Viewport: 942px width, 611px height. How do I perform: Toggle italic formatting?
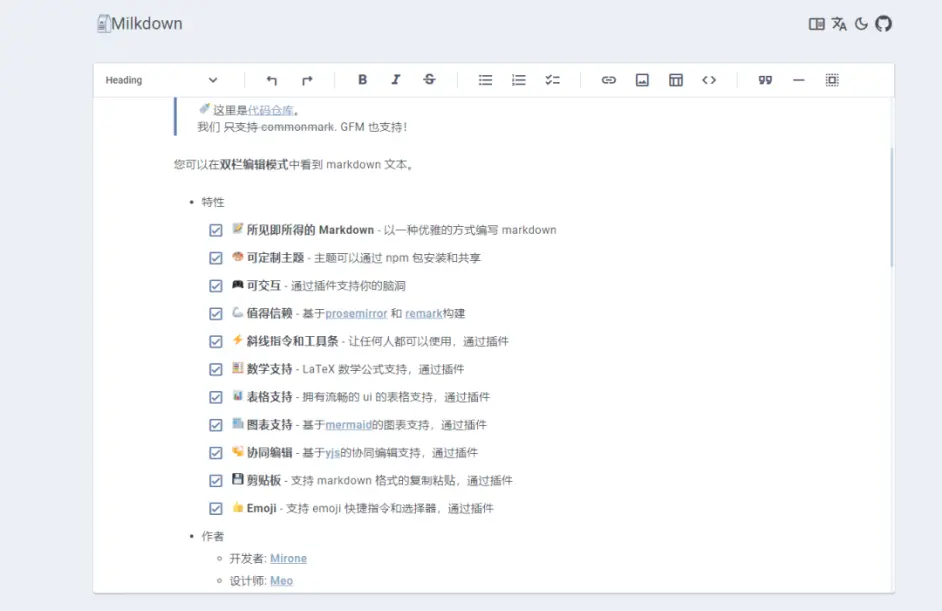(395, 80)
